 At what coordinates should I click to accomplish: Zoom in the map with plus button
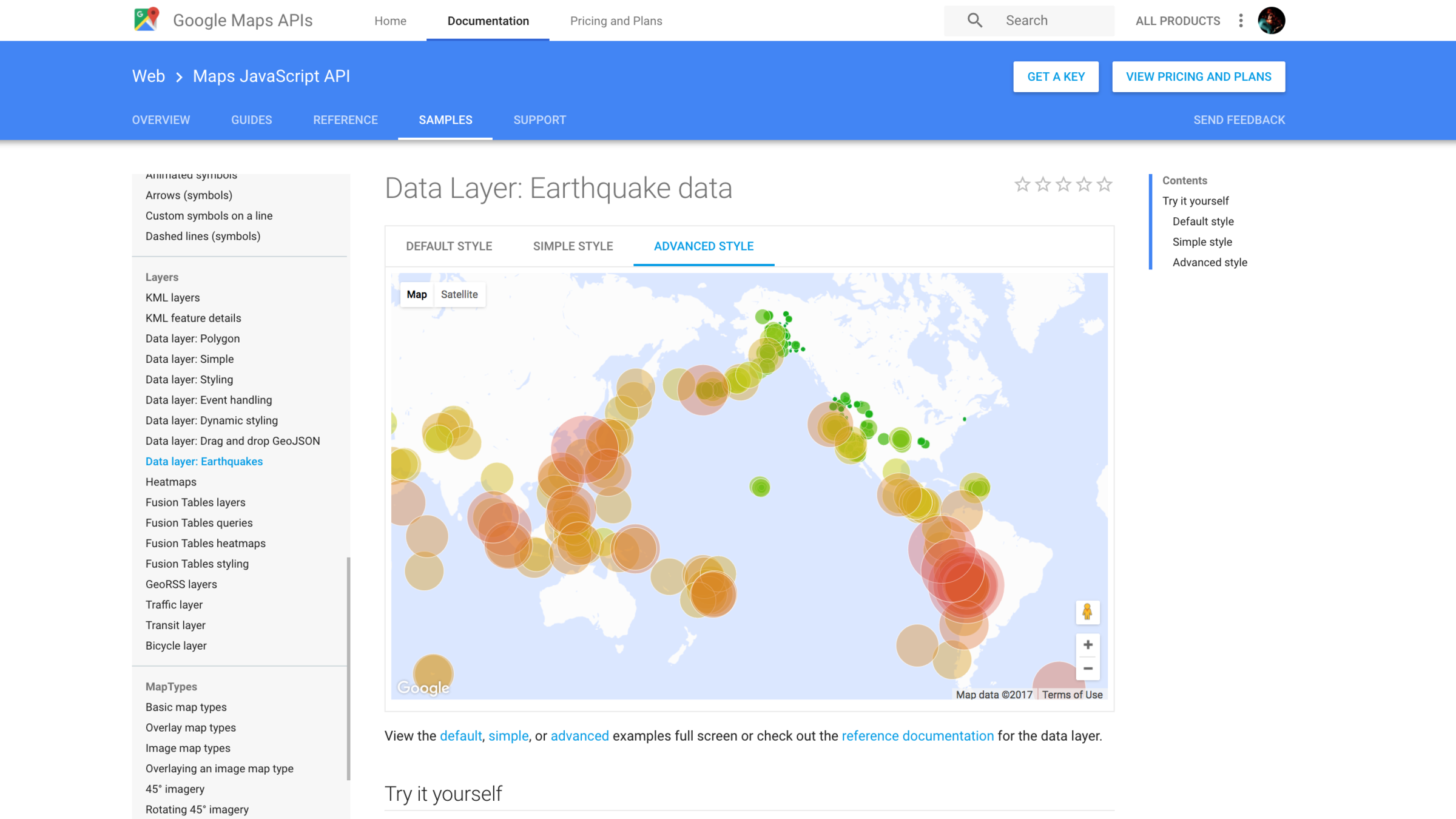tap(1087, 644)
